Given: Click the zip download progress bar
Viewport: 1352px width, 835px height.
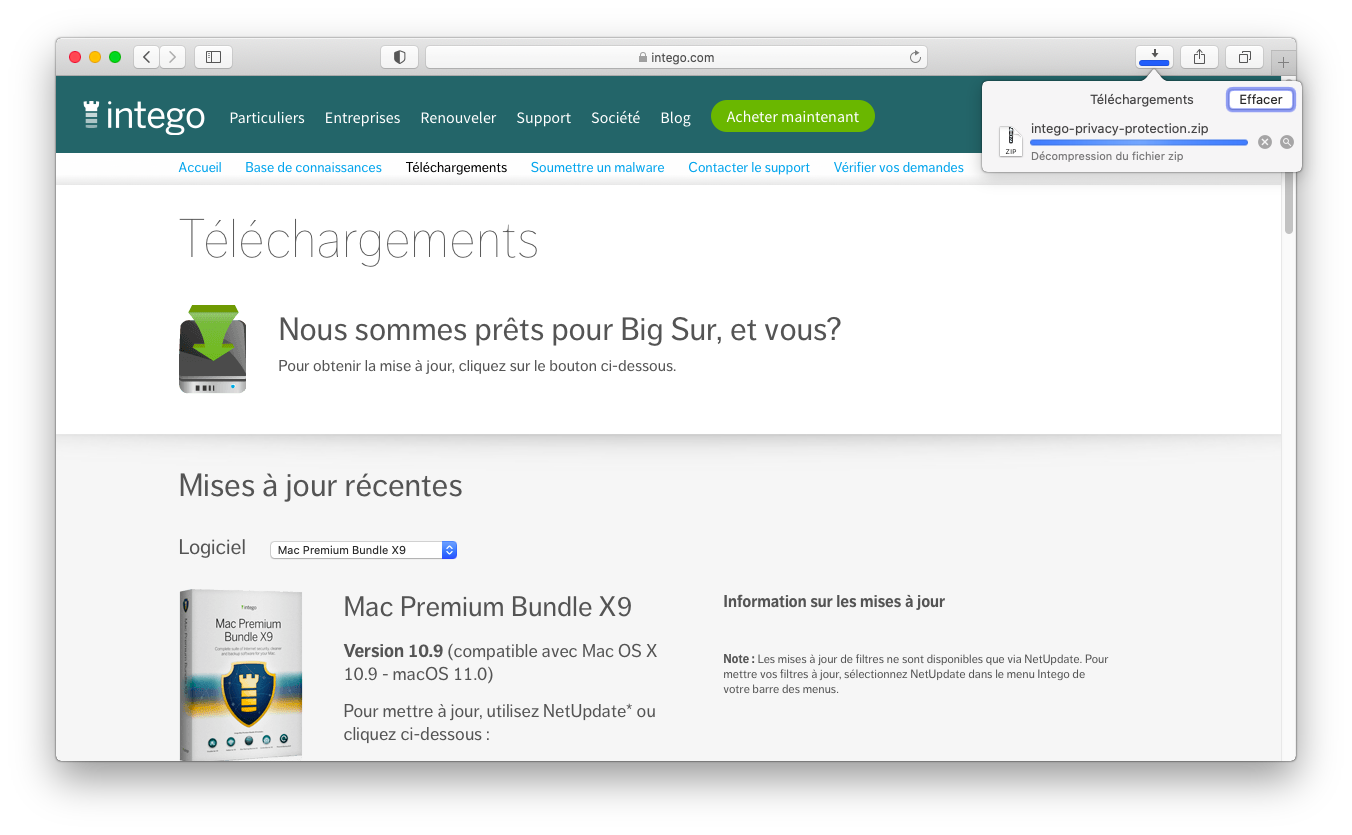Looking at the screenshot, I should pos(1139,143).
